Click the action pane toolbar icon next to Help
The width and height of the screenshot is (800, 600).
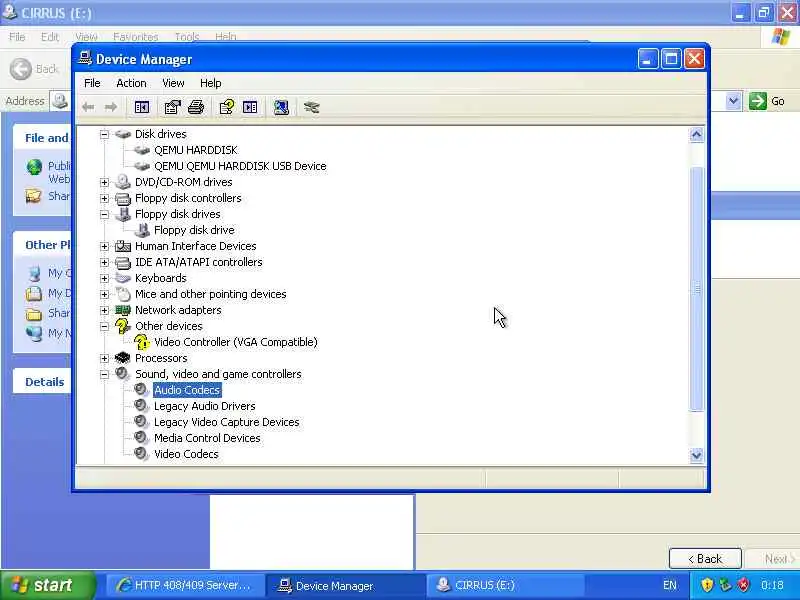point(250,107)
